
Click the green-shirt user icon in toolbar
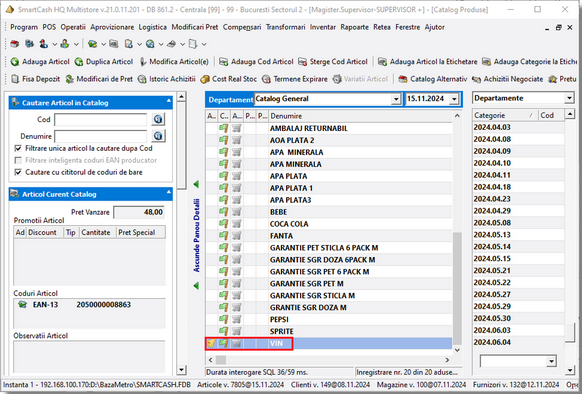coord(65,44)
